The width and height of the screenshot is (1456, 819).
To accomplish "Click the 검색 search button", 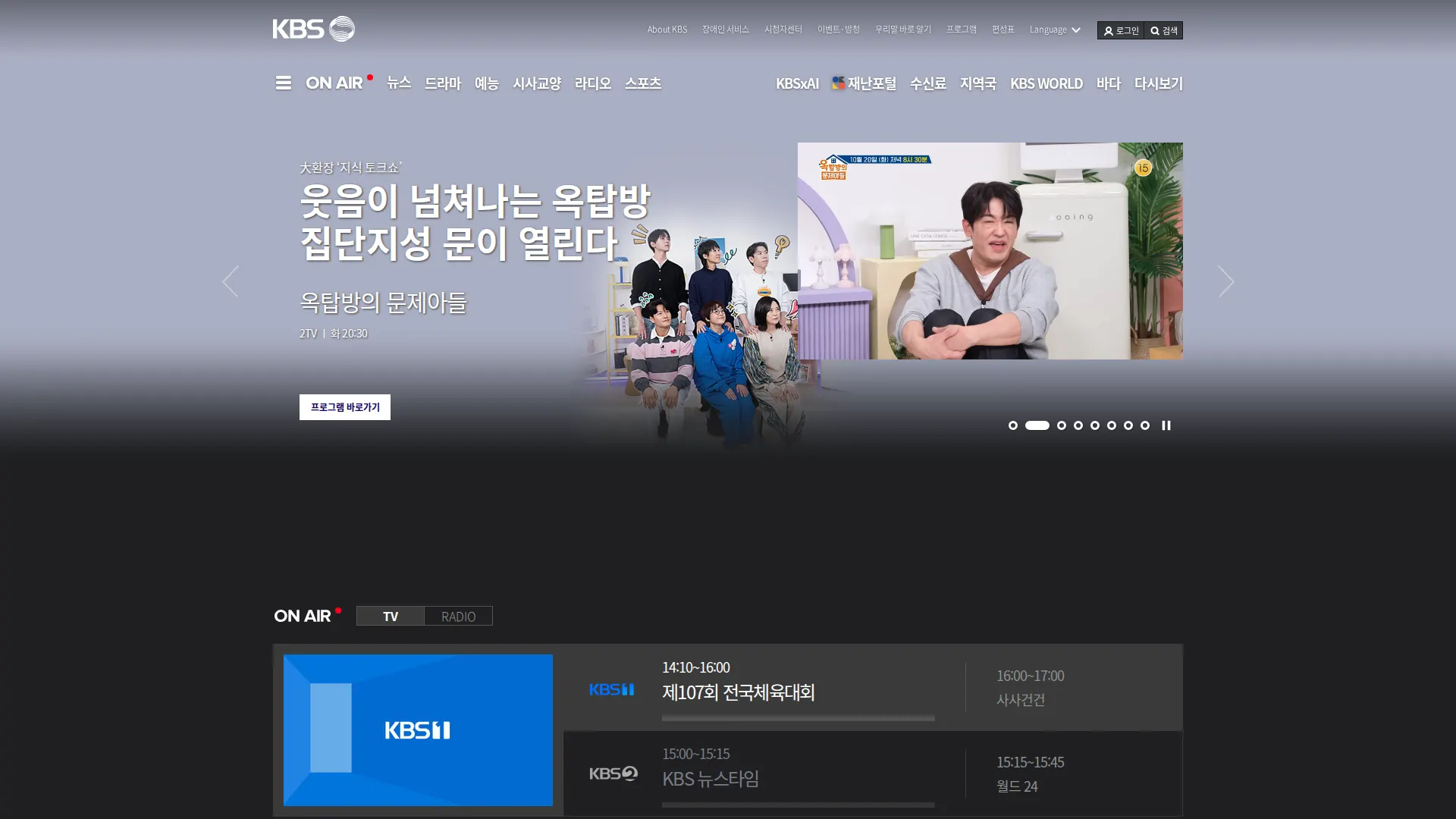I will coord(1164,30).
